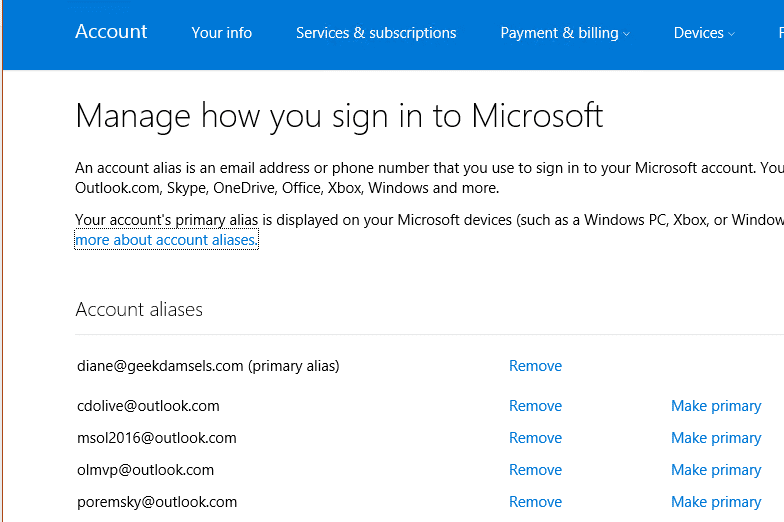Screen dimensions: 784x522
Task: Select the poremsky@outlook.com alias text
Action: coord(157,502)
